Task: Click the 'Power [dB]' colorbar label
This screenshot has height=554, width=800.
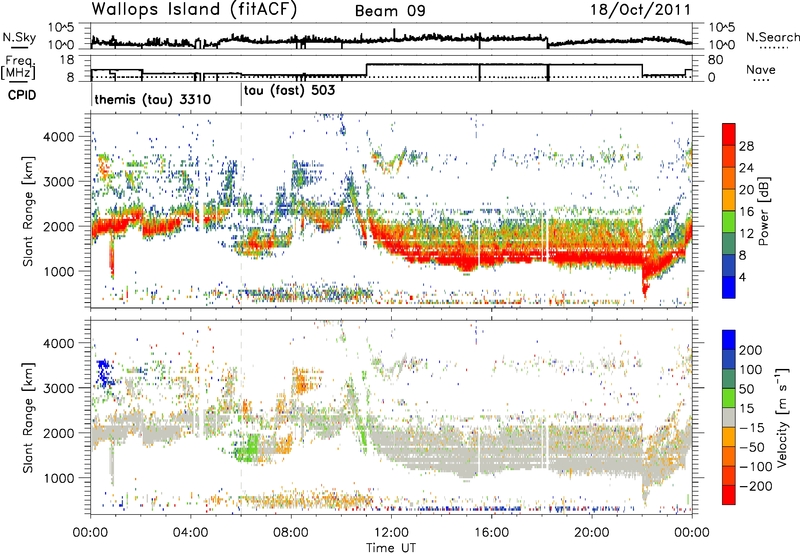Action: click(764, 211)
